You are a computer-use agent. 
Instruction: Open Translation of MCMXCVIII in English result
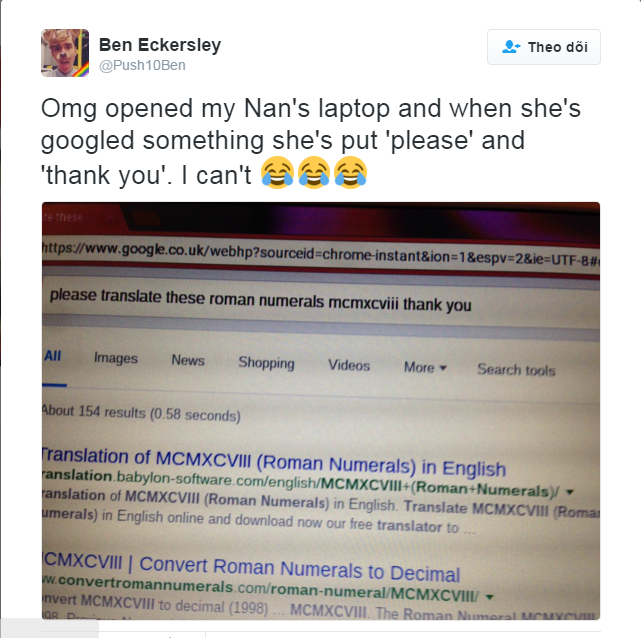coord(274,463)
